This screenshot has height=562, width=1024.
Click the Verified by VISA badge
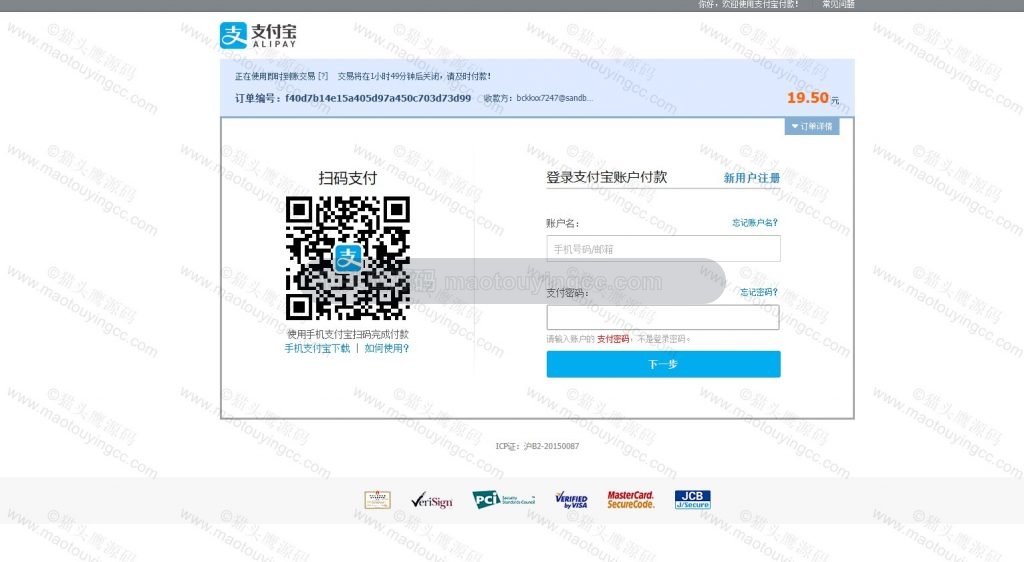[x=571, y=500]
